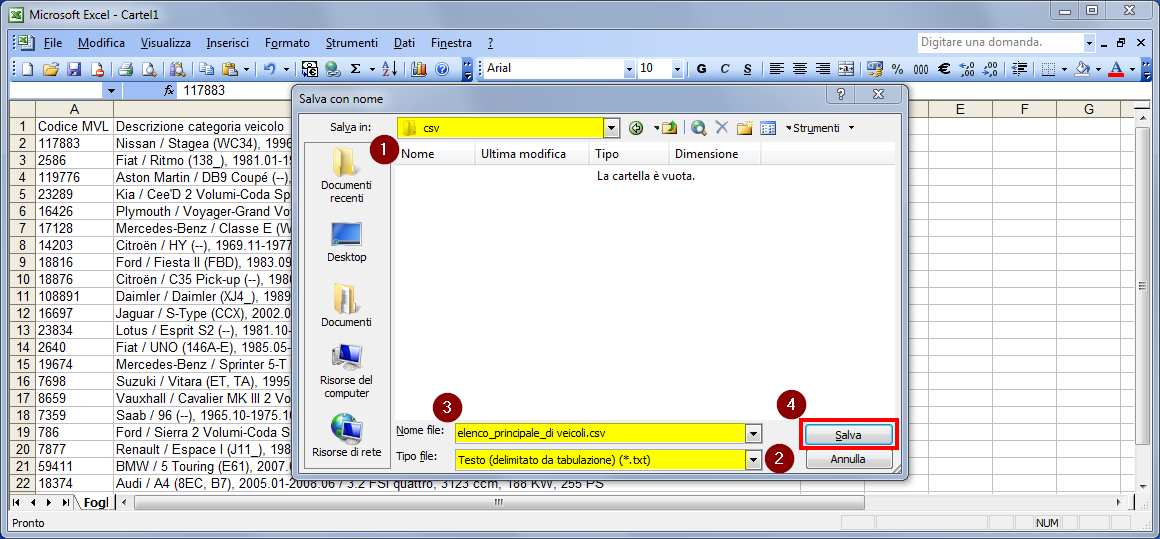Expand the Nome file dropdown arrow
The height and width of the screenshot is (539, 1160).
754,433
